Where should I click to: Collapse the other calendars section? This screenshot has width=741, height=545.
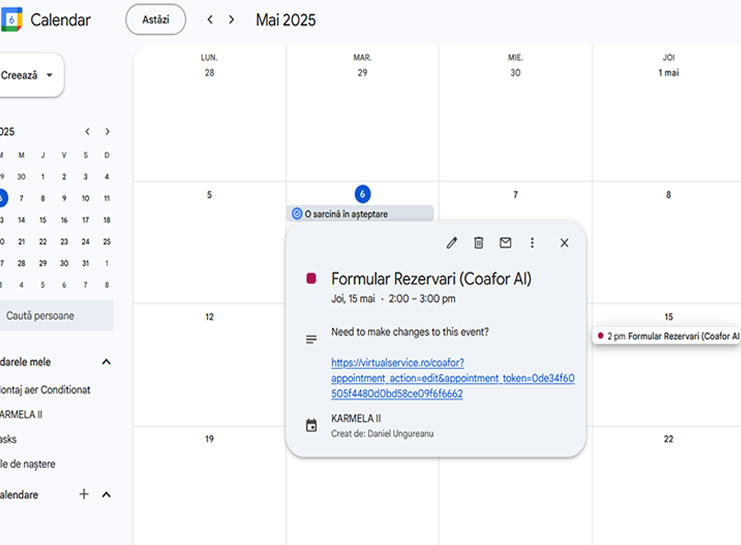pos(107,494)
